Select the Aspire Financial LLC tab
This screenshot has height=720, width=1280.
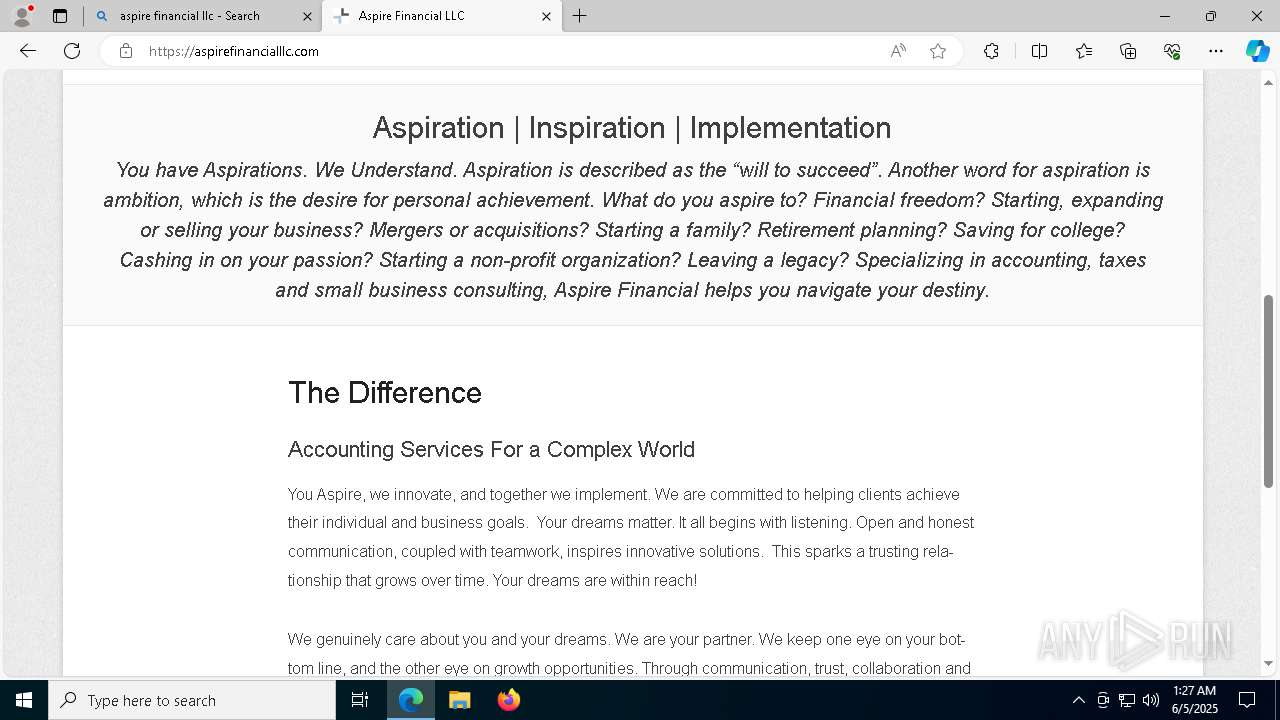pyautogui.click(x=441, y=16)
